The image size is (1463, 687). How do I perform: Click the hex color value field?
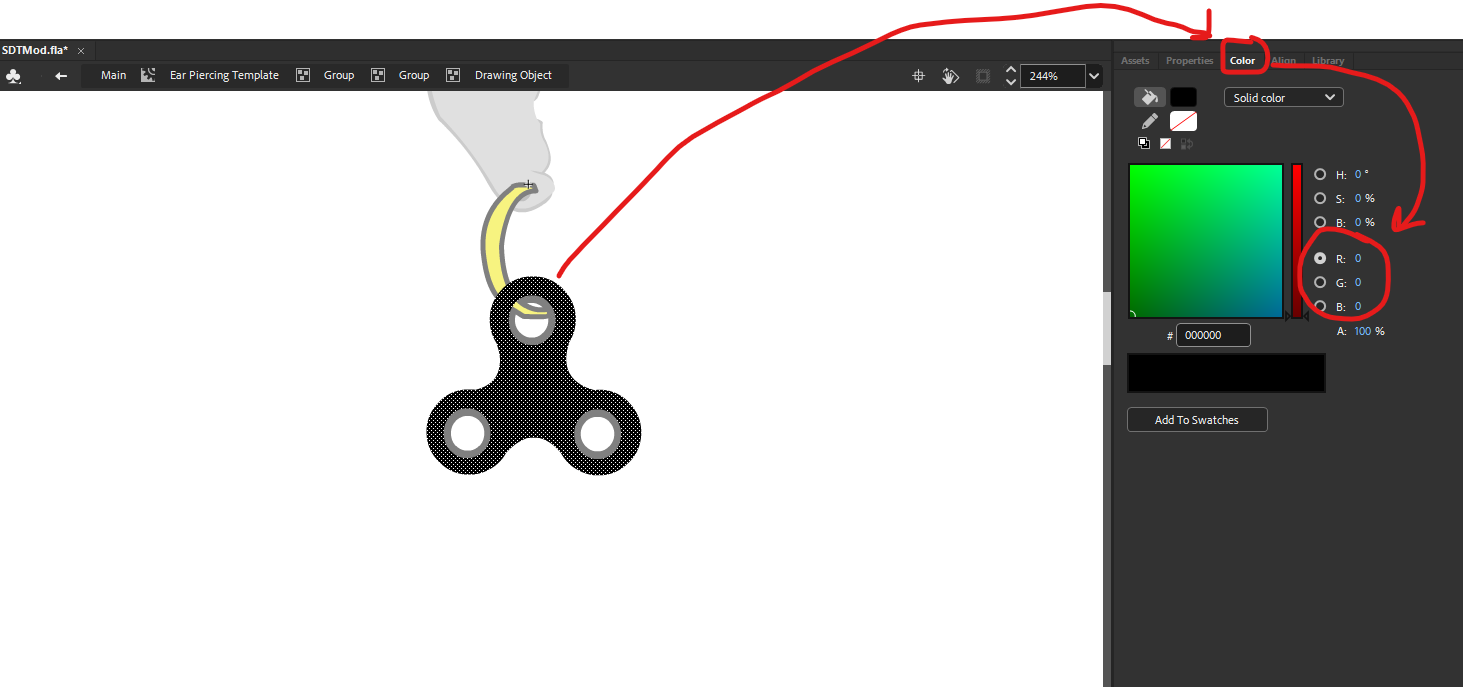[1213, 336]
